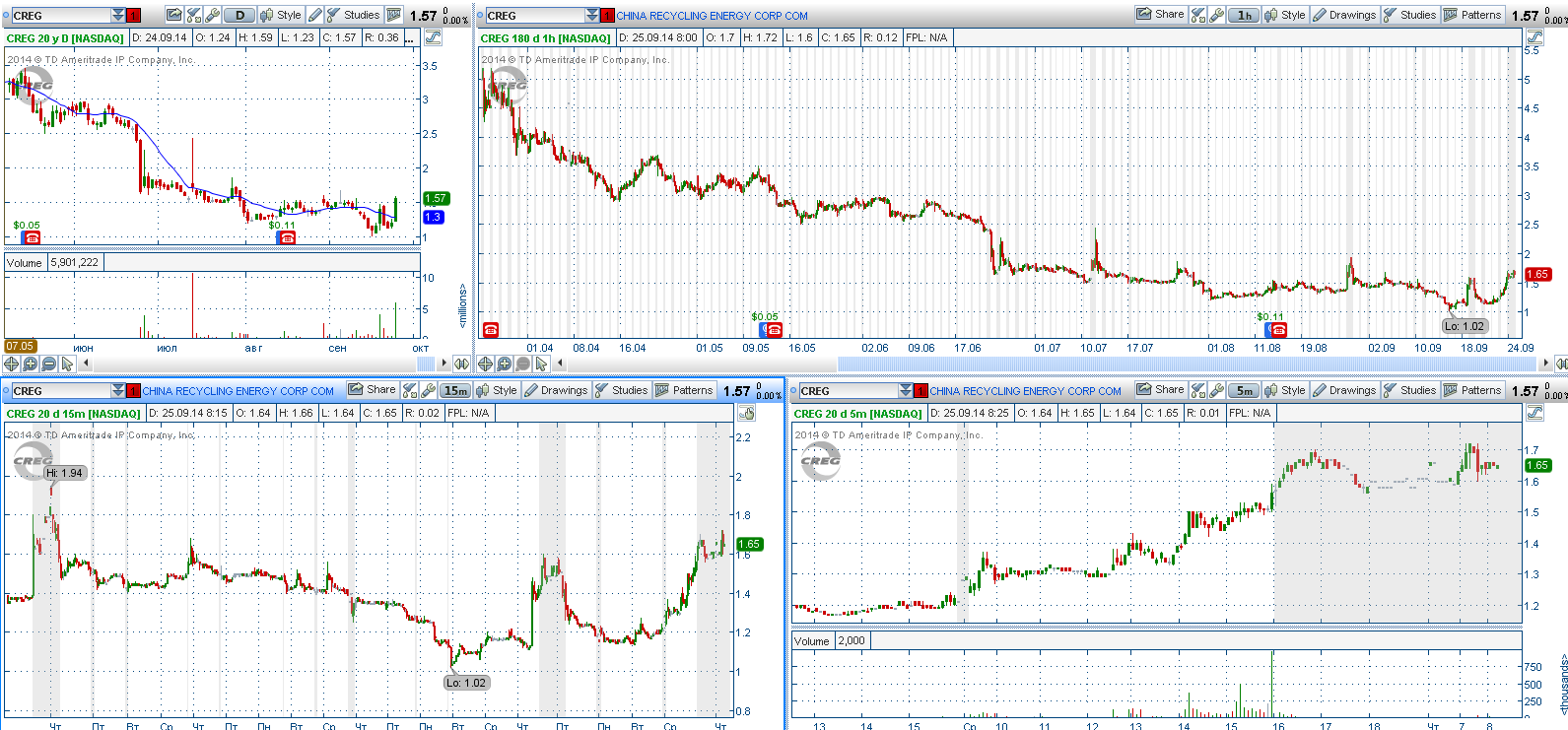Expand the time axis with the double-arrow icon under the daily chart

[460, 364]
